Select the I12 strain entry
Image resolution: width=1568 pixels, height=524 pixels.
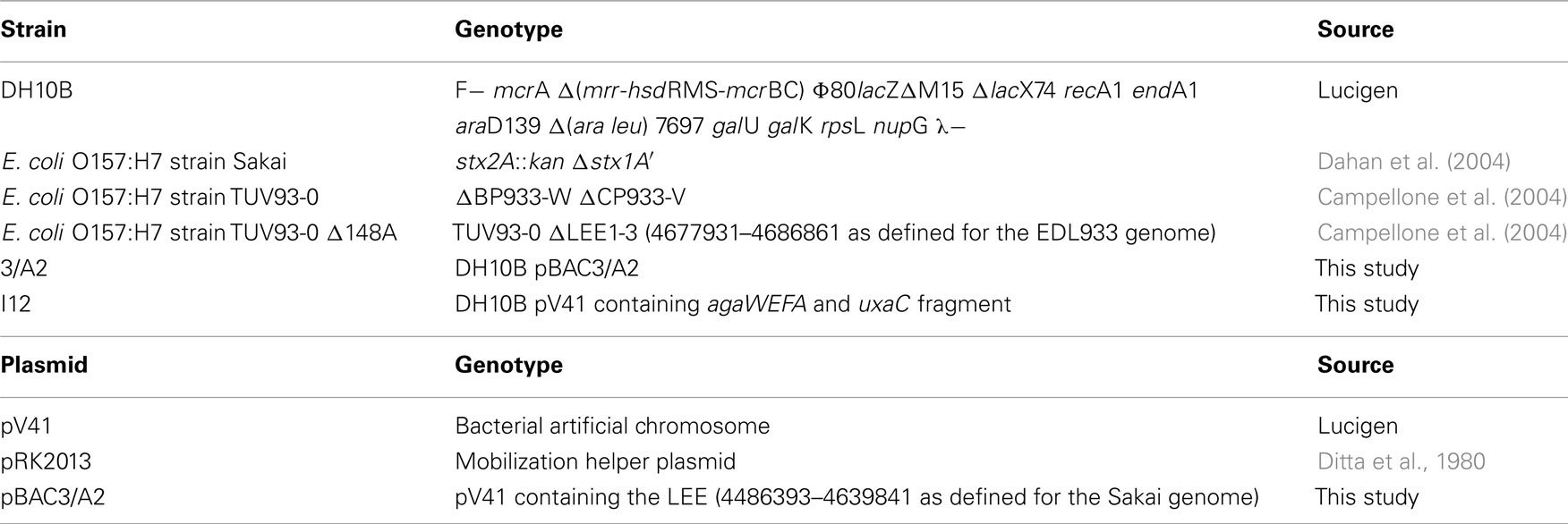pos(16,304)
